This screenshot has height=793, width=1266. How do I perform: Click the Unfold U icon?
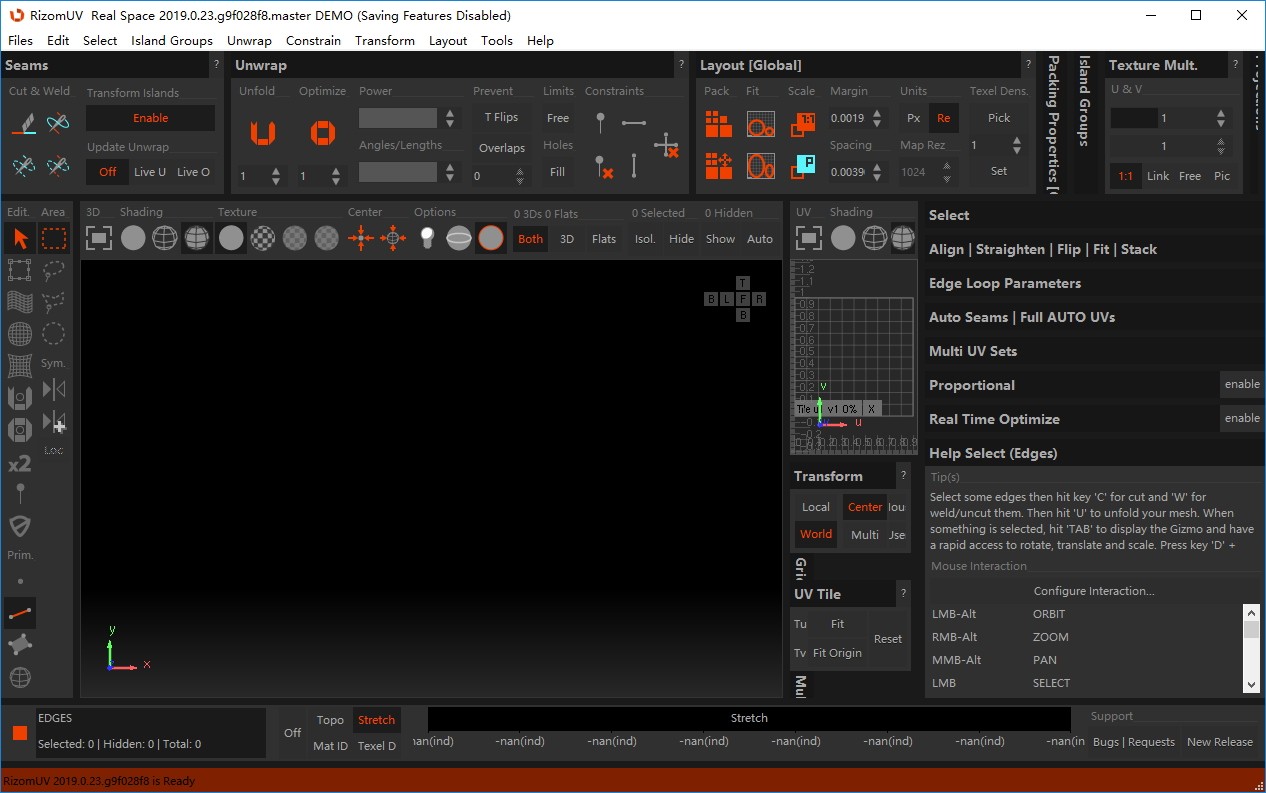click(x=262, y=132)
